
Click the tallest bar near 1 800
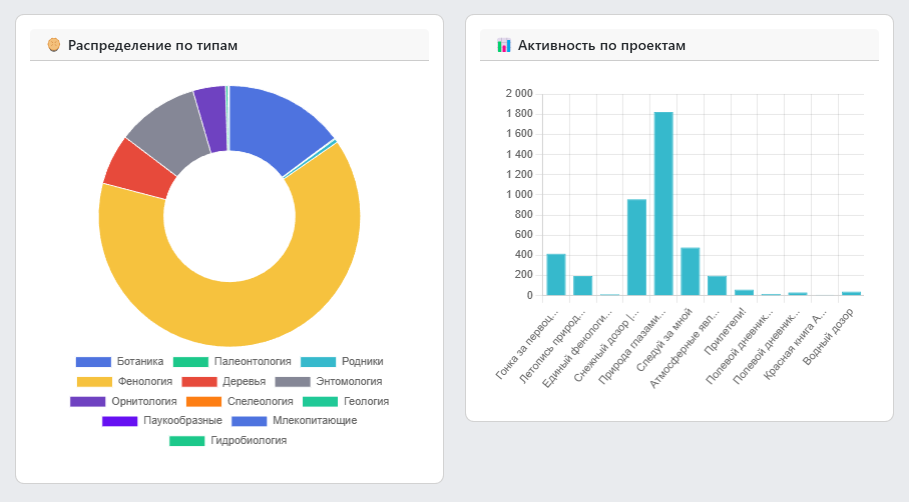point(663,203)
